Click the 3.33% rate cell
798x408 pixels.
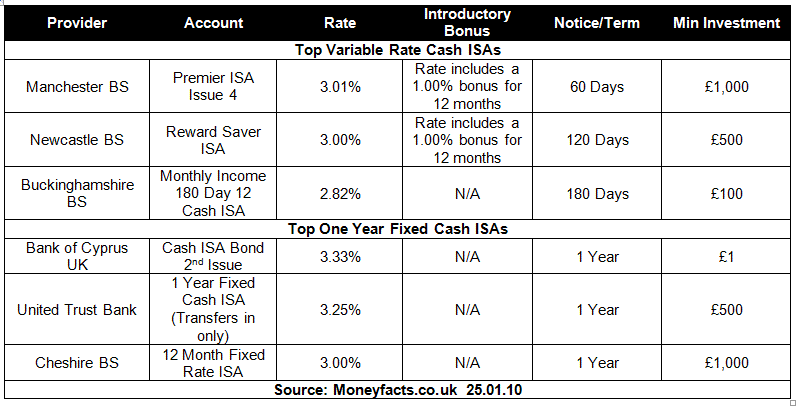(x=339, y=257)
